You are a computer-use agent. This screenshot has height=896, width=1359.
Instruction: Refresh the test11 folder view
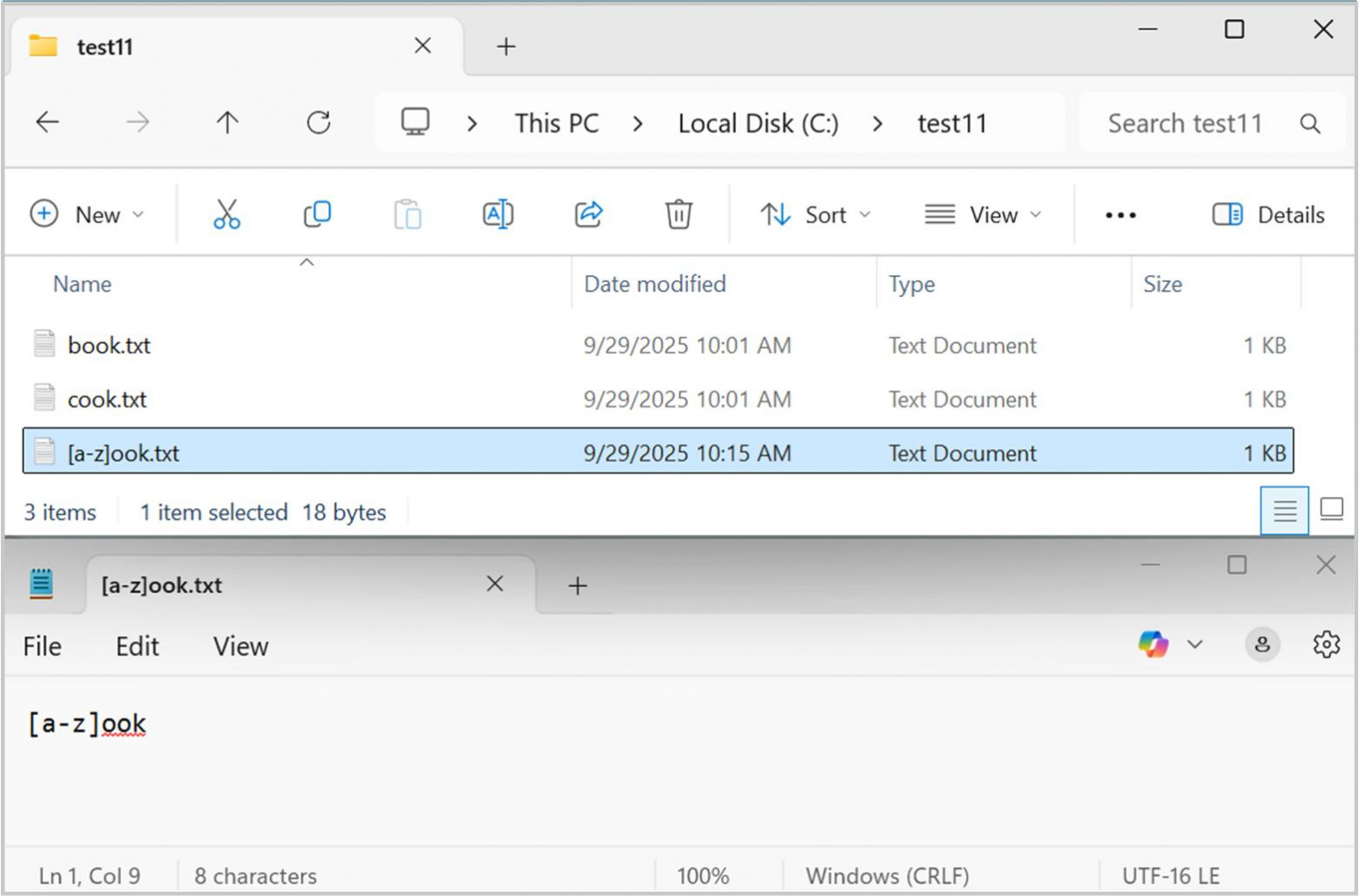tap(319, 123)
